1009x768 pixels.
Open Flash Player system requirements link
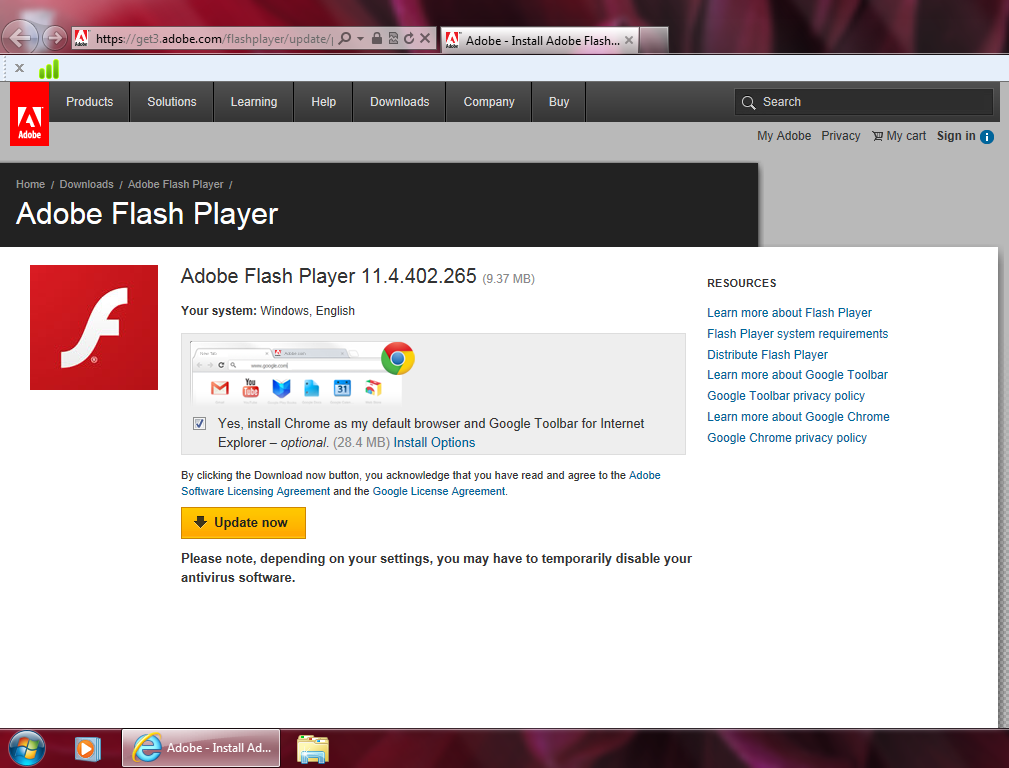[x=797, y=334]
